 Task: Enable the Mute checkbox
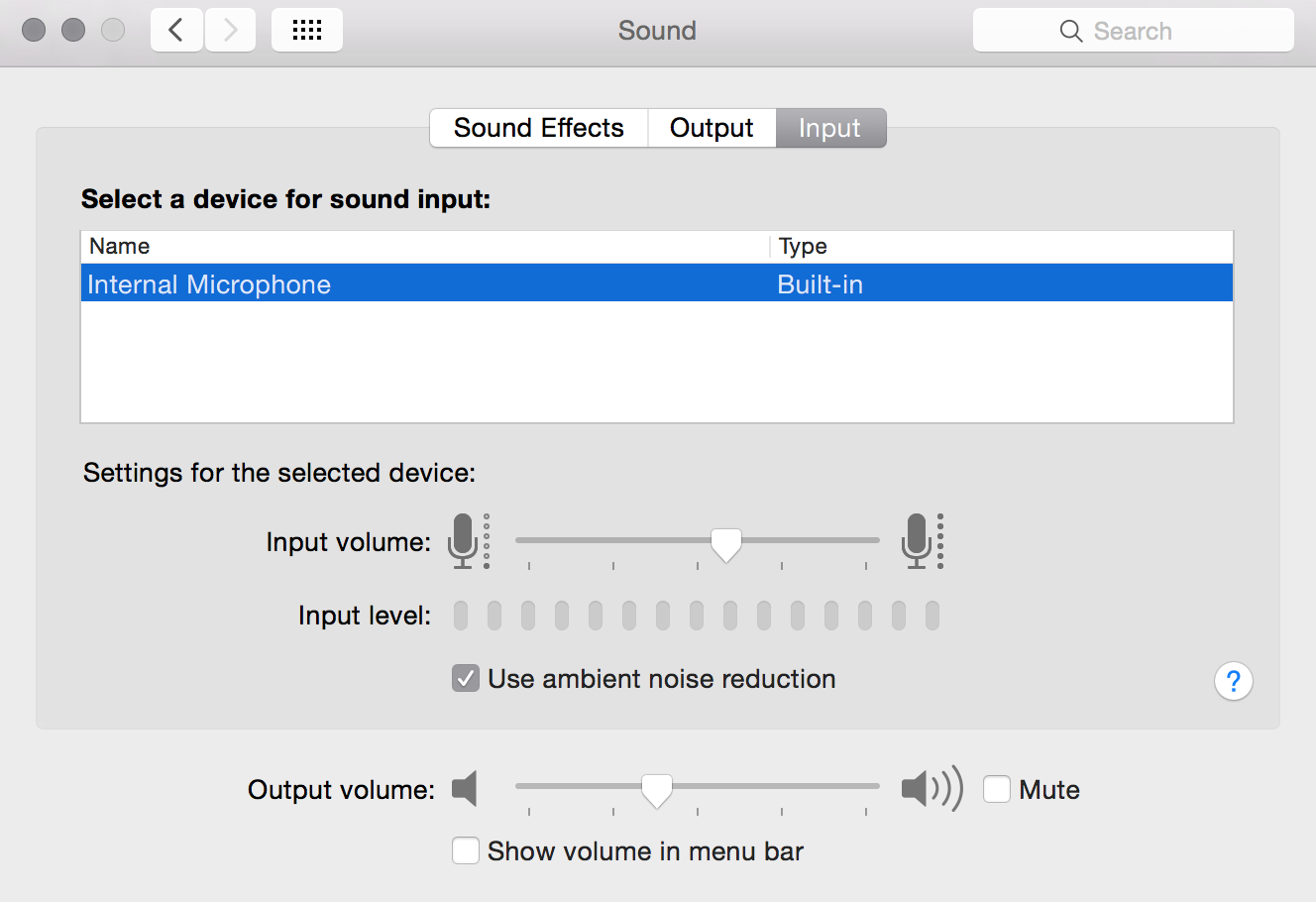[997, 789]
